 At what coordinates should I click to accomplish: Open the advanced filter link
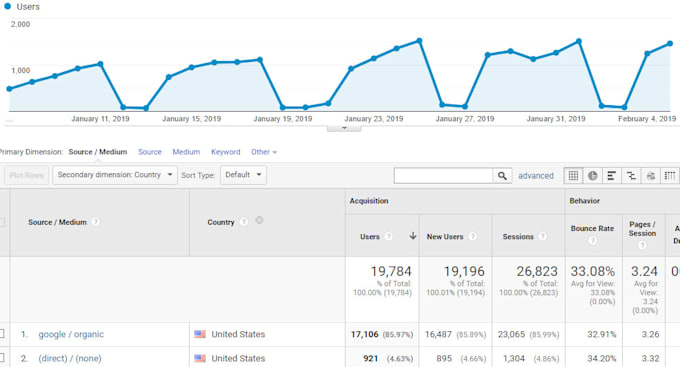tap(536, 176)
